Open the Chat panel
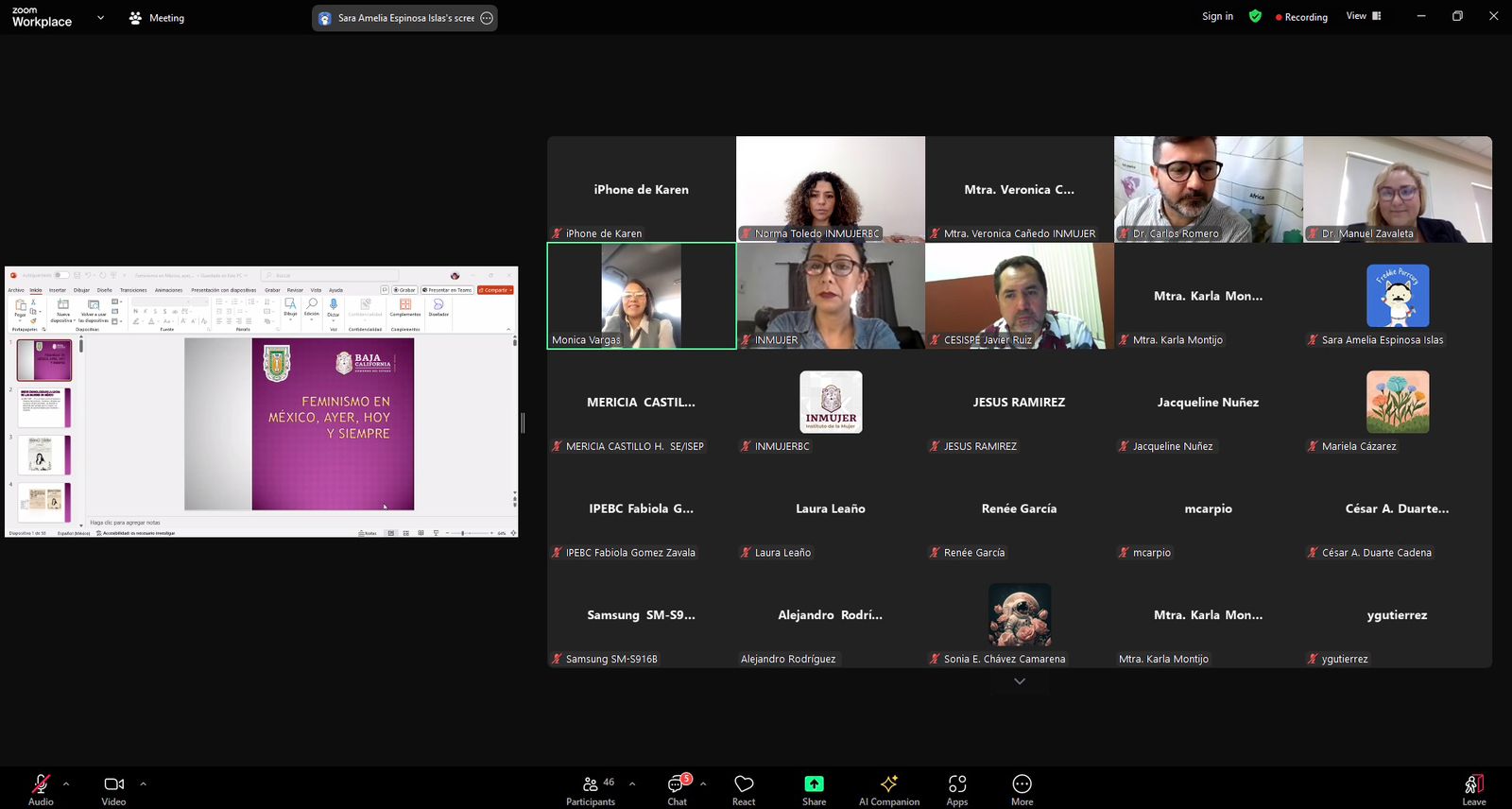This screenshot has width=1512, height=809. click(677, 788)
